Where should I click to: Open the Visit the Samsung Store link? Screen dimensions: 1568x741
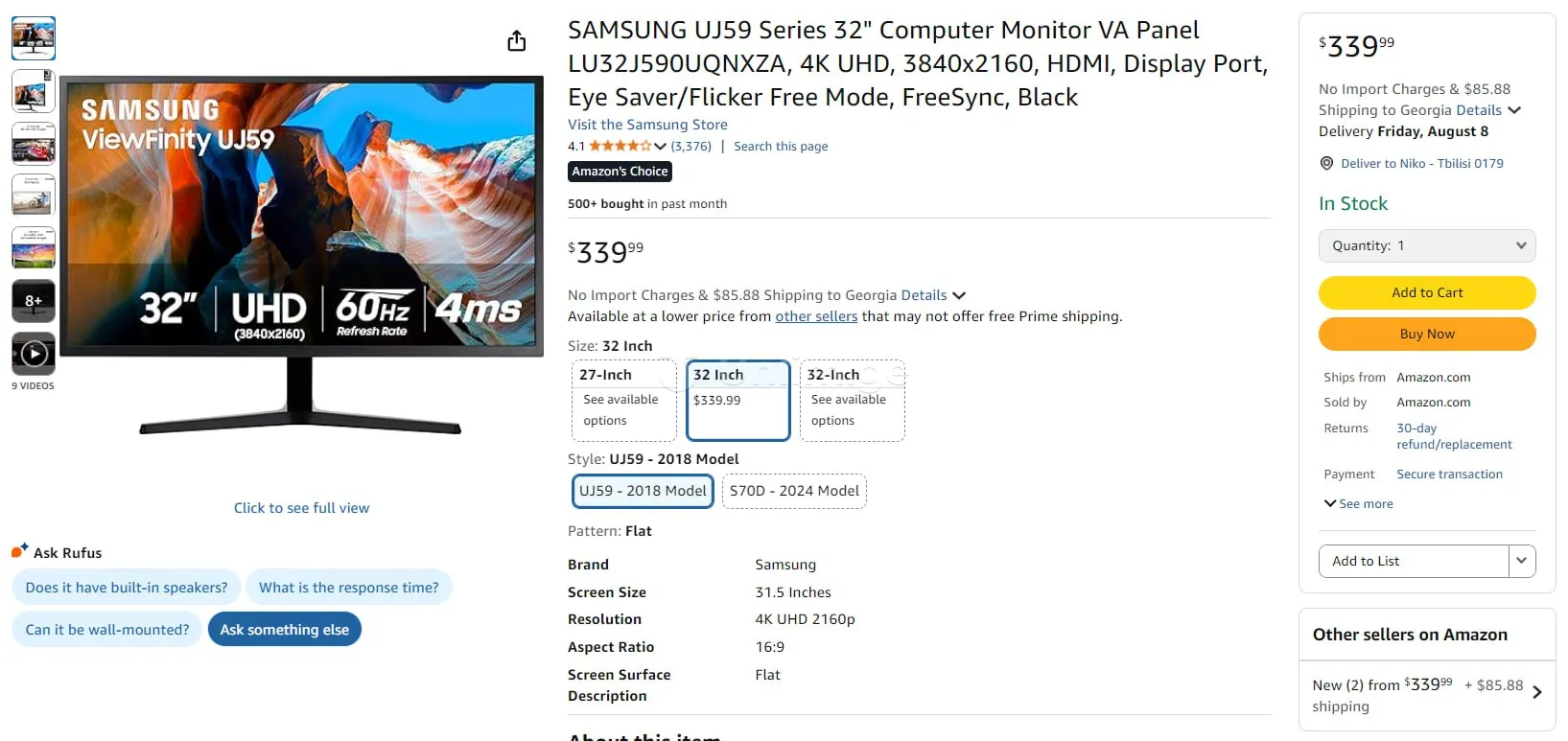647,125
